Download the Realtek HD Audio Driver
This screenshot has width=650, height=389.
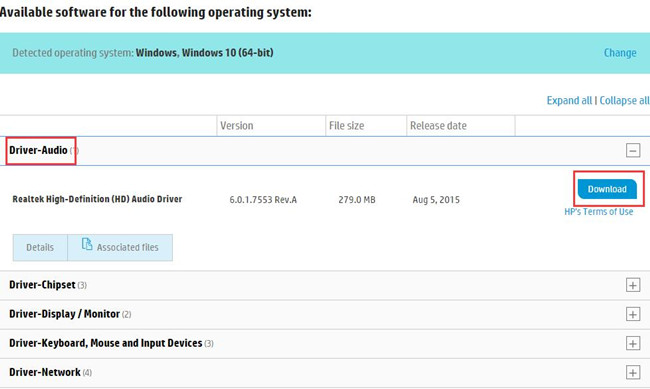point(607,189)
